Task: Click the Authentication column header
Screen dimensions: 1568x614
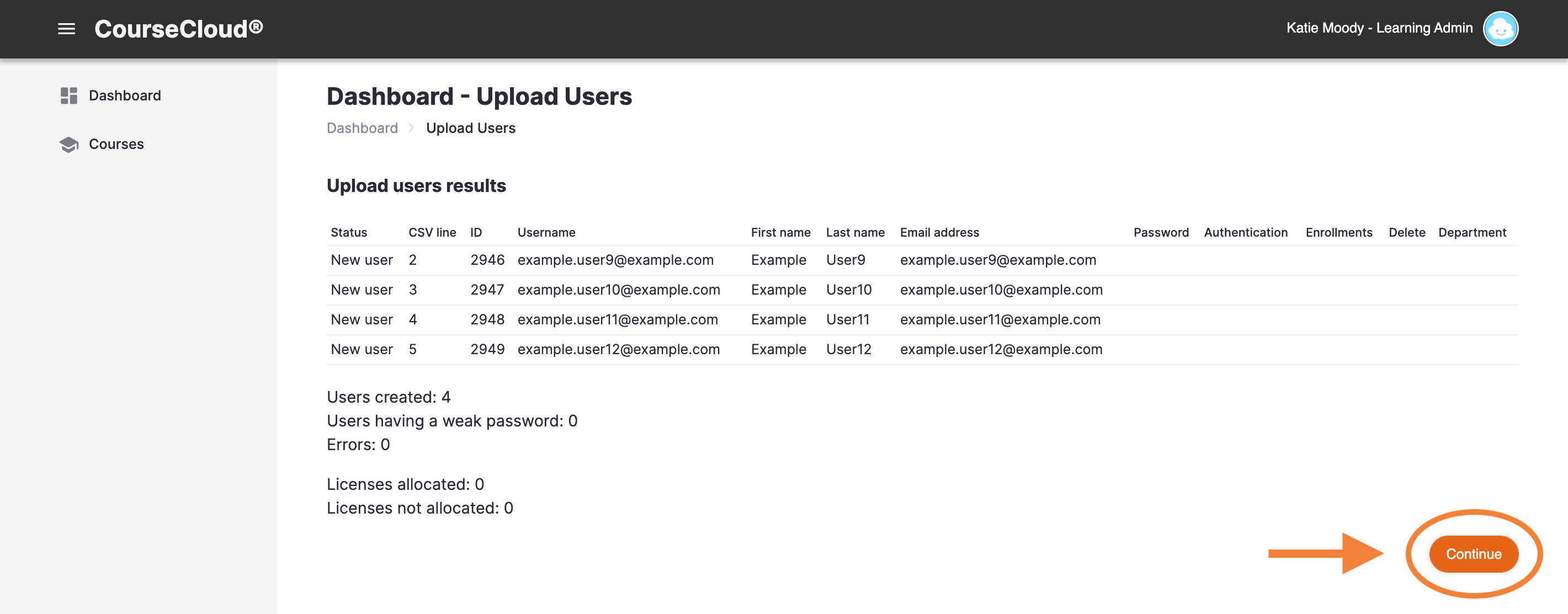Action: [1245, 232]
